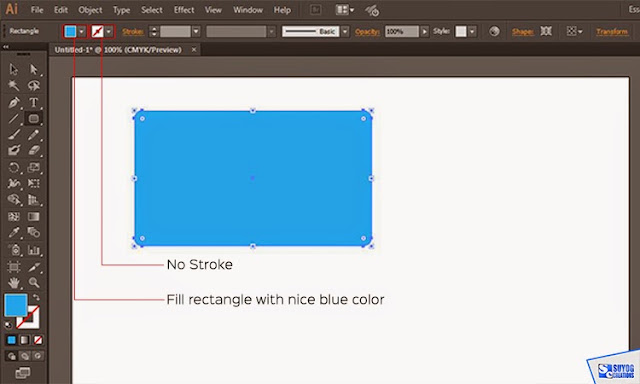Open the fill color dropdown arrow
The width and height of the screenshot is (640, 384).
pos(82,31)
